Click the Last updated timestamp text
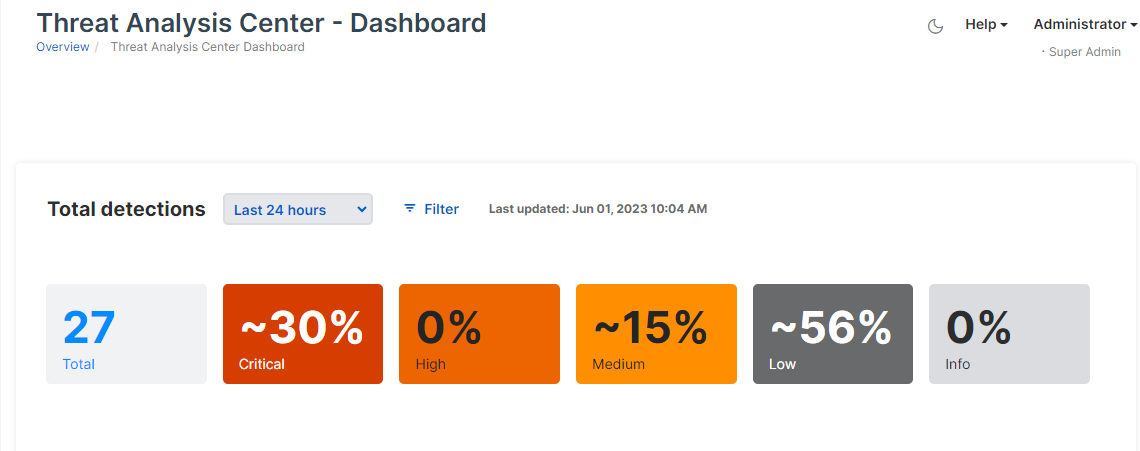The height and width of the screenshot is (451, 1140). tap(597, 209)
